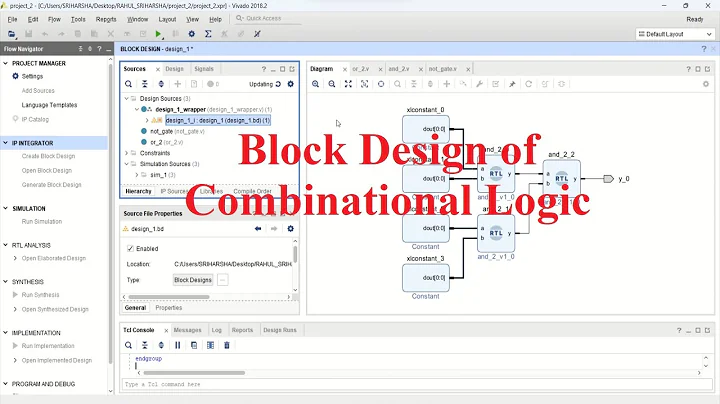Click Run Implementation
This screenshot has width=720, height=404.
click(48, 346)
